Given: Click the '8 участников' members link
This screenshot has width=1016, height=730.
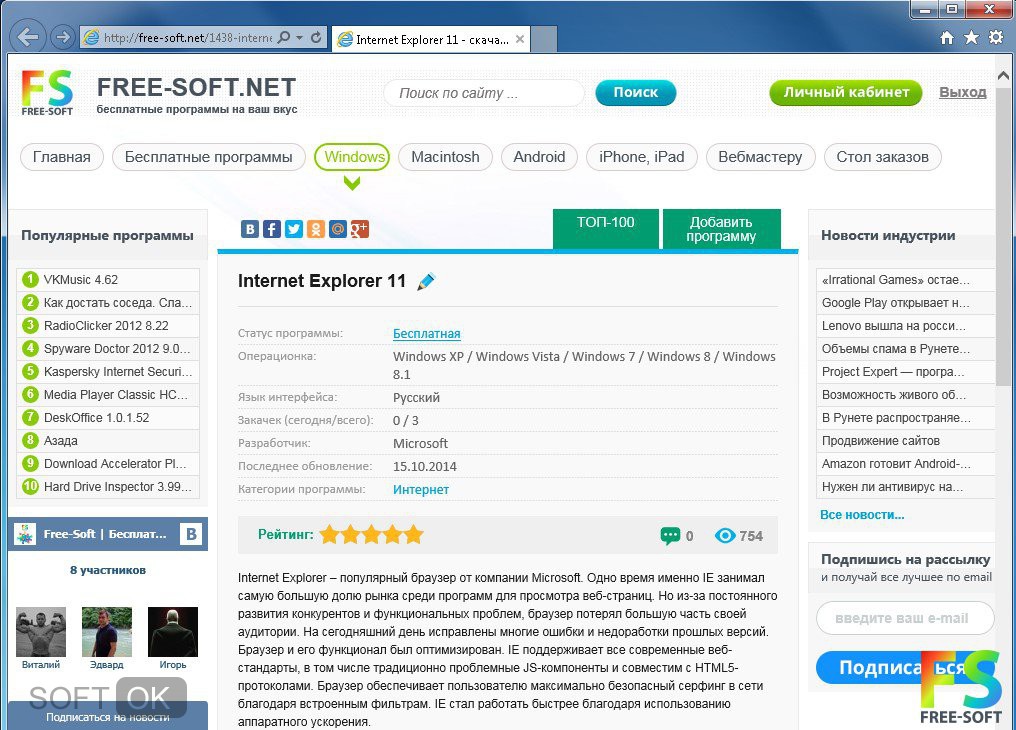Looking at the screenshot, I should pyautogui.click(x=108, y=570).
